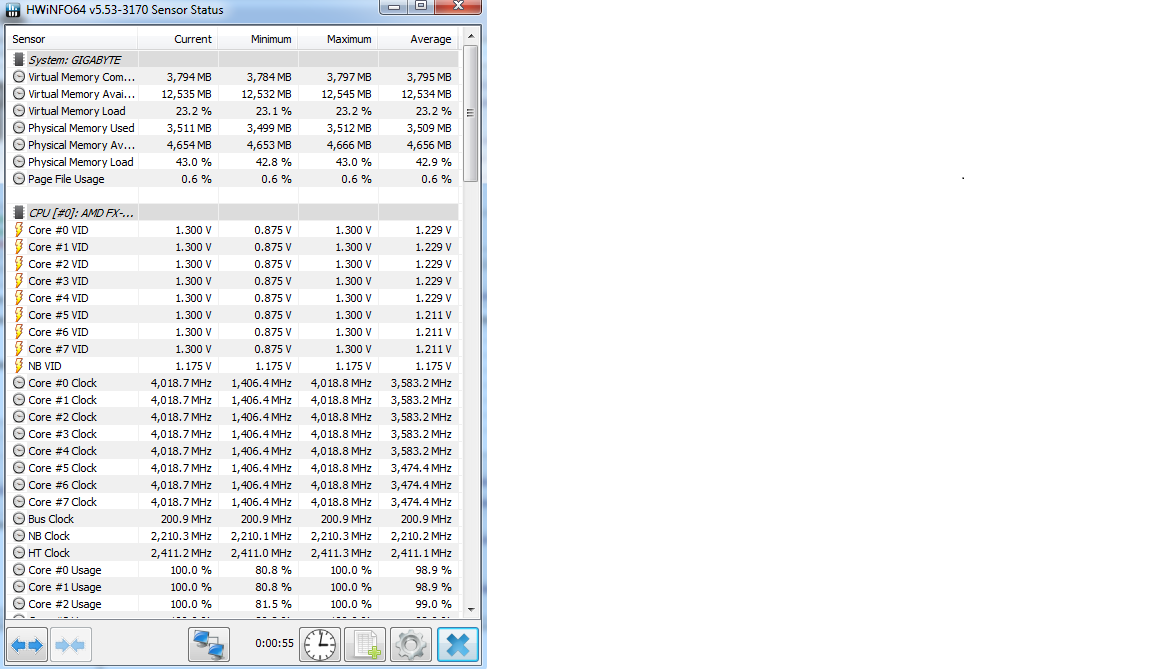Select the Core #3 Clock row

(233, 433)
